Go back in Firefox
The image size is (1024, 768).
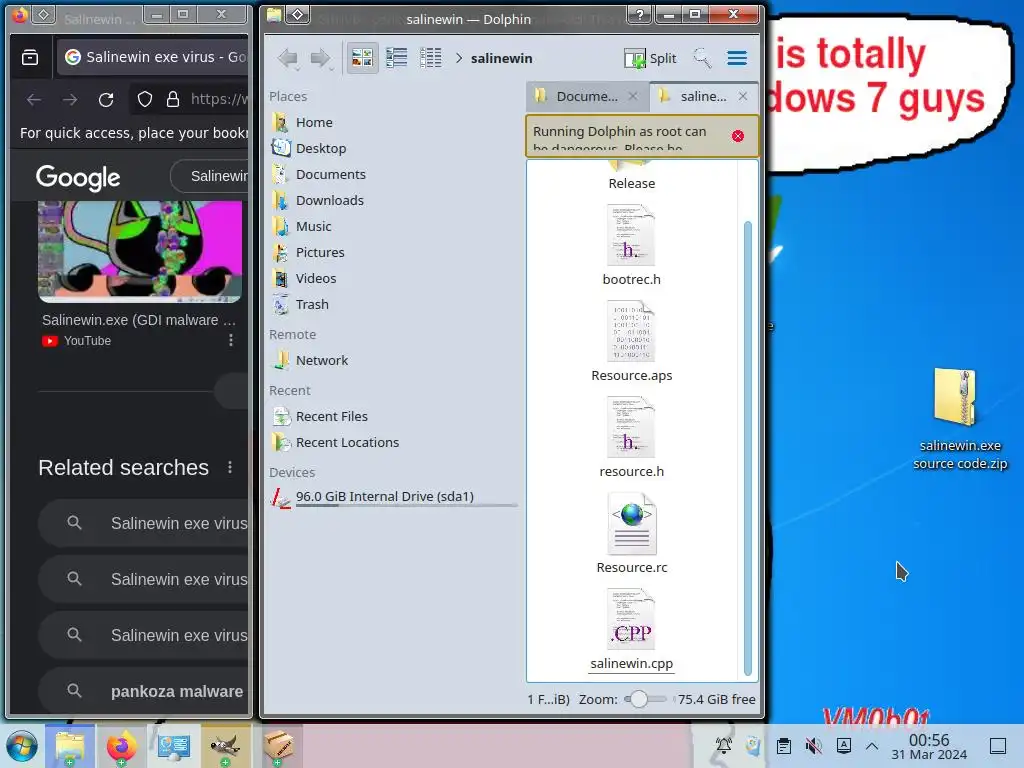point(34,99)
